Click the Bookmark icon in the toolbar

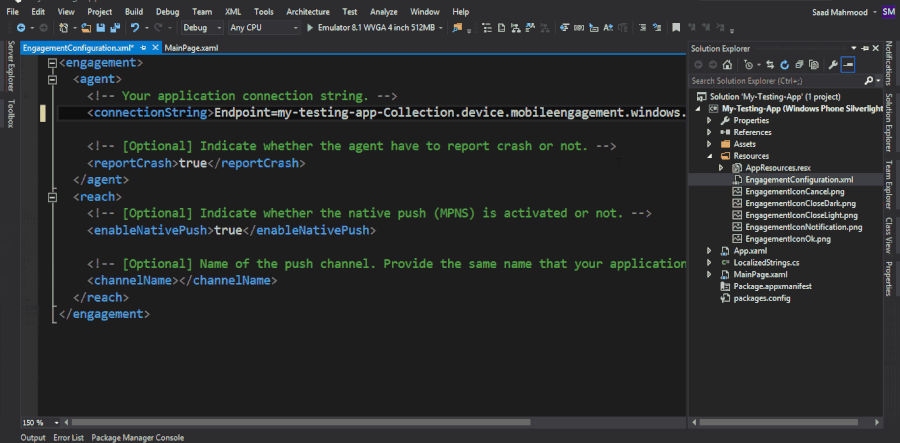(676, 28)
